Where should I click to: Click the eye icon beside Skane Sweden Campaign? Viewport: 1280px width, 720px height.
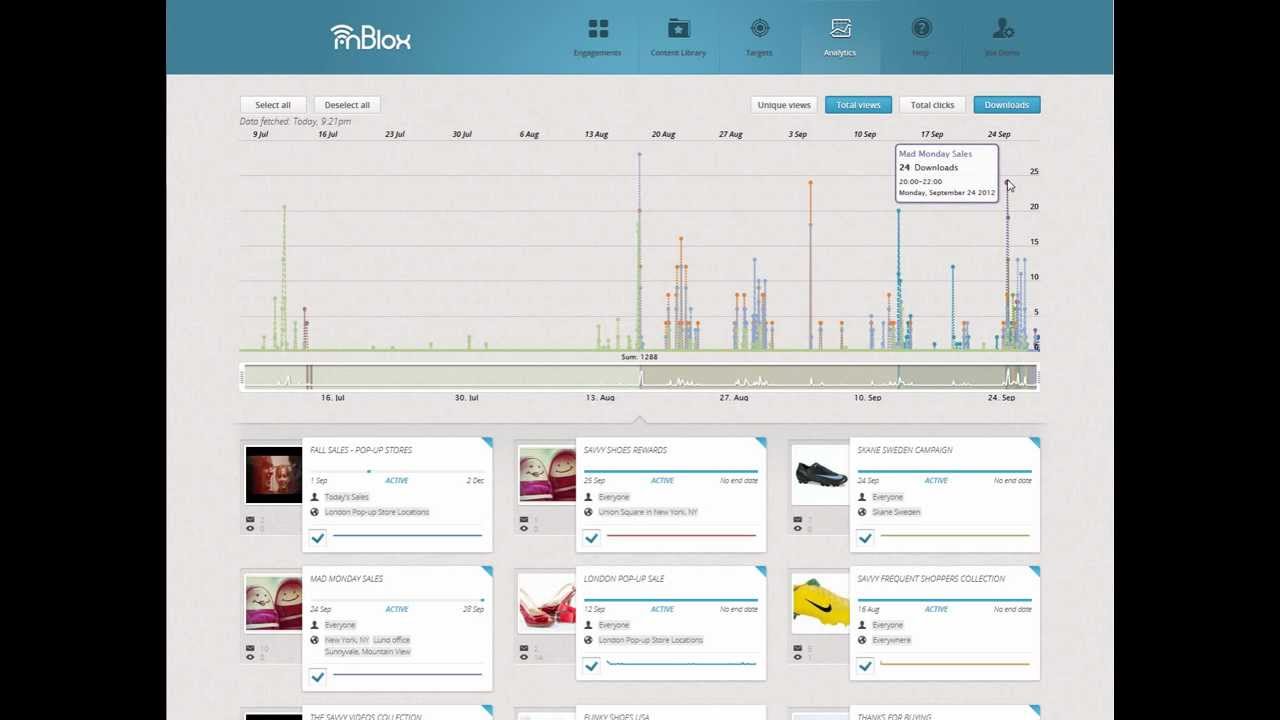tap(797, 528)
